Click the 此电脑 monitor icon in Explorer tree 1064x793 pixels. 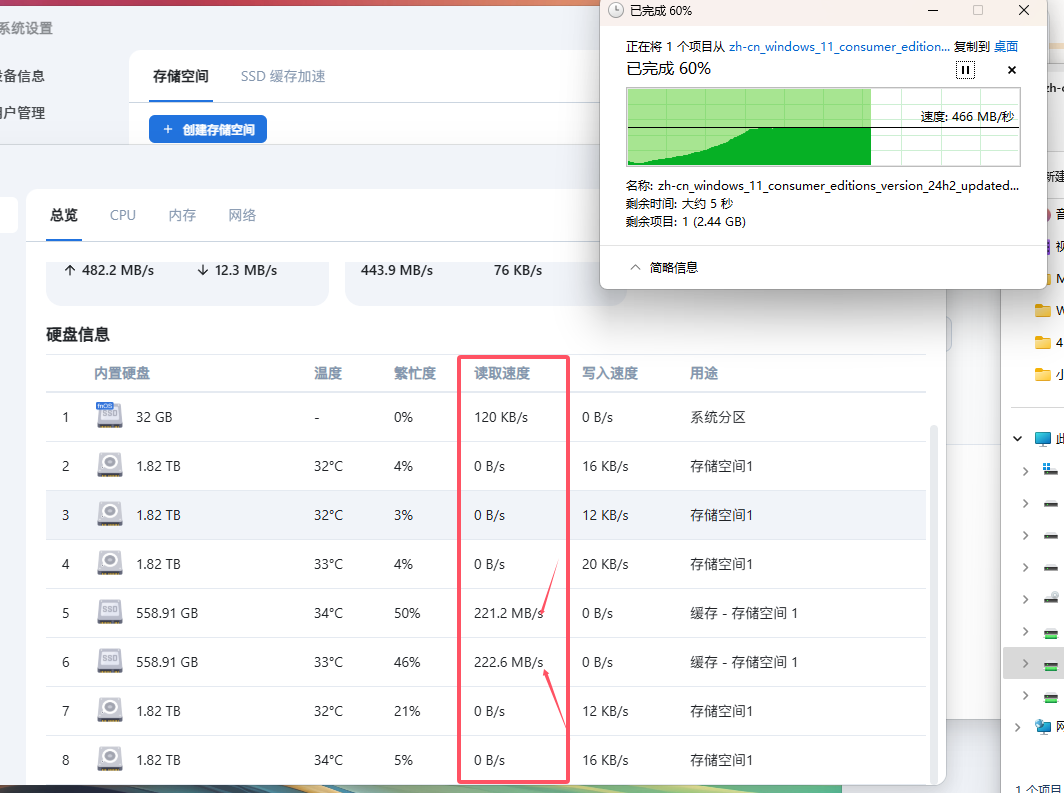1043,438
